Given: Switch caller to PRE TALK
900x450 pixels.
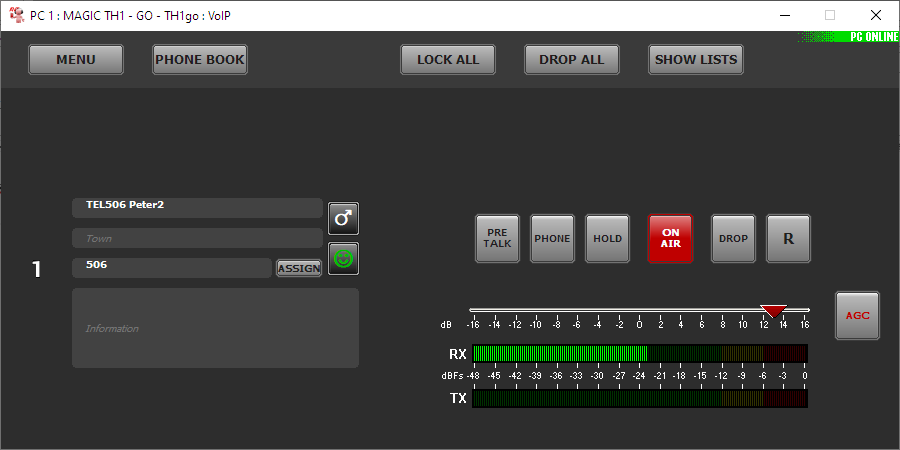Looking at the screenshot, I should 497,239.
